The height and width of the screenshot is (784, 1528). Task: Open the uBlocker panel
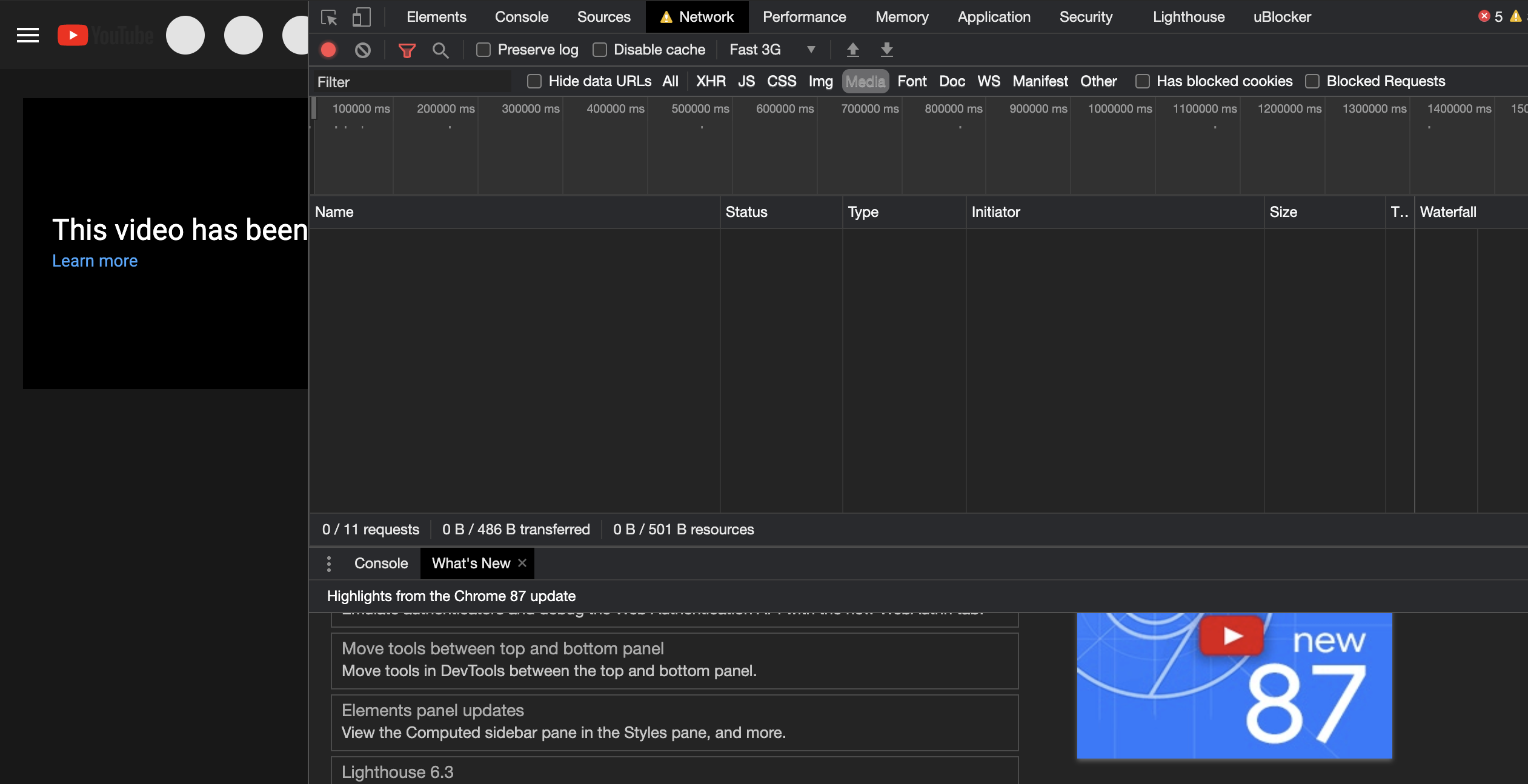click(x=1282, y=17)
